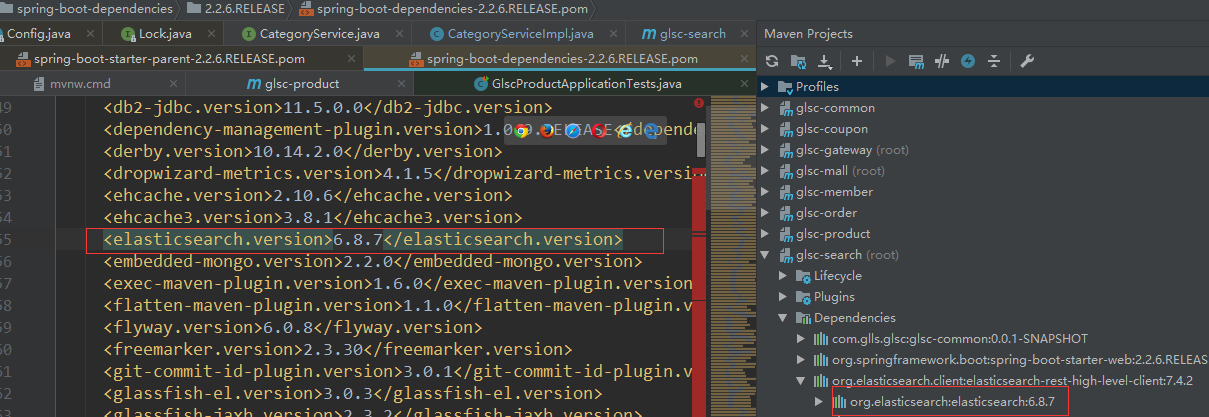The width and height of the screenshot is (1209, 417).
Task: Click the Reimport All Maven Projects icon
Action: click(x=772, y=61)
